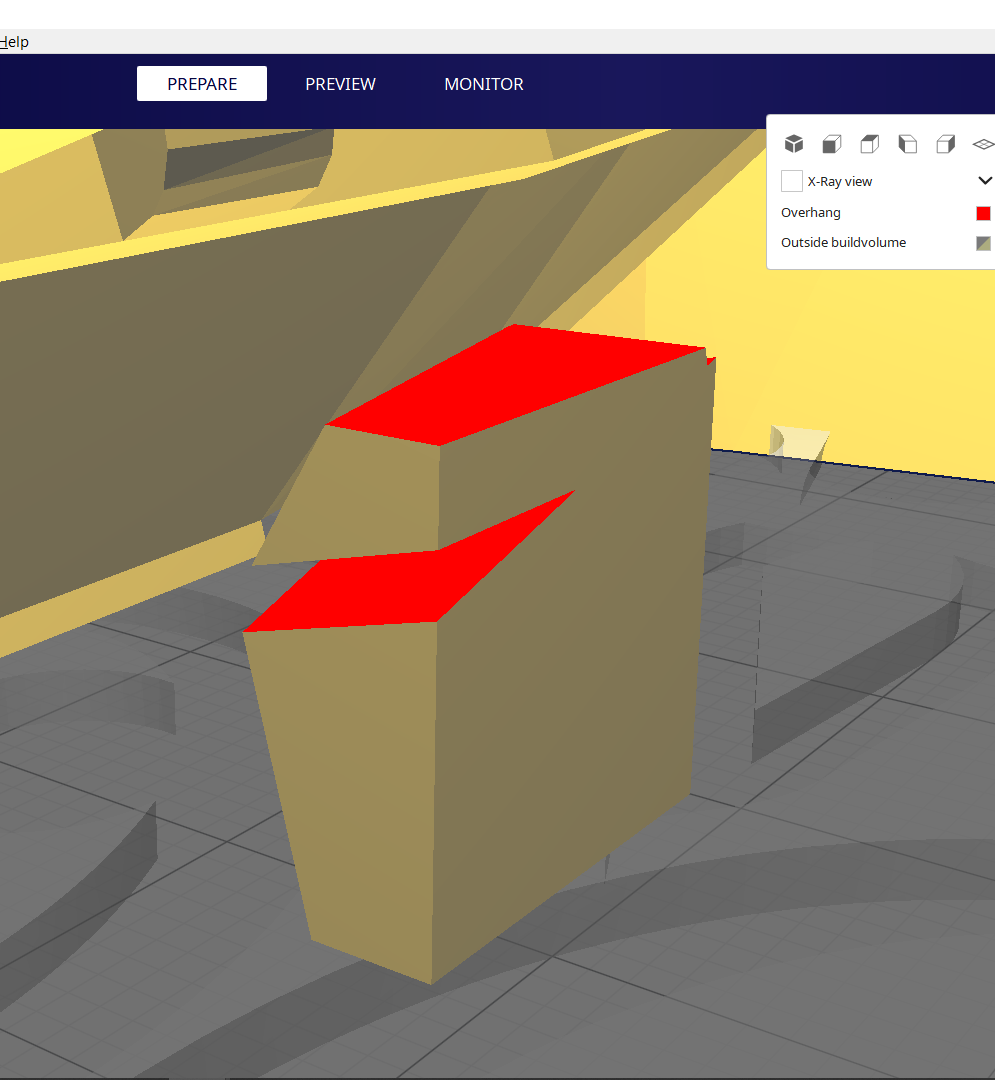Click the Outside buildvolume legend label
The width and height of the screenshot is (995, 1080).
(843, 242)
